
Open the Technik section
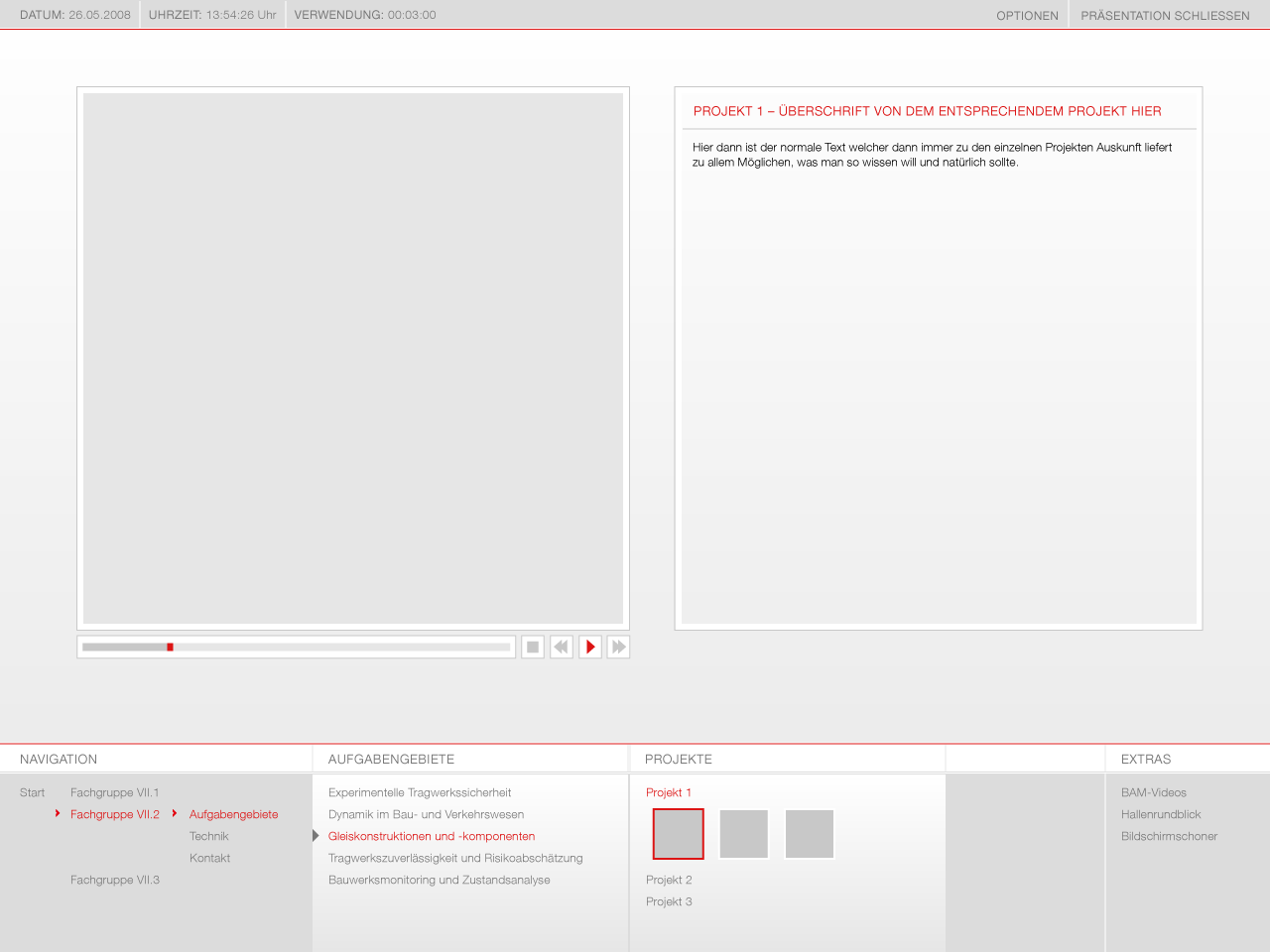[x=208, y=836]
